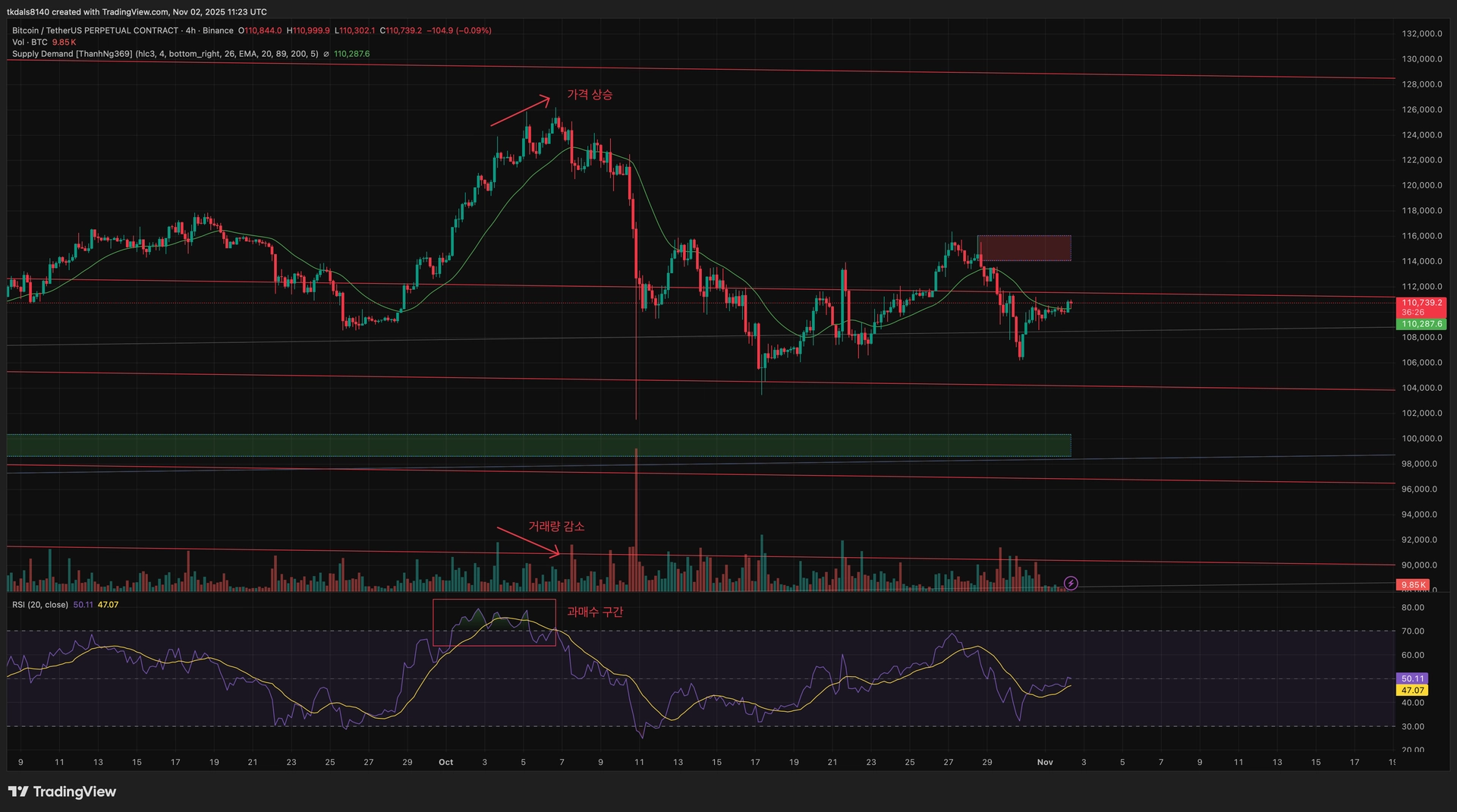Click the green 110,287.6 price label

[1421, 324]
